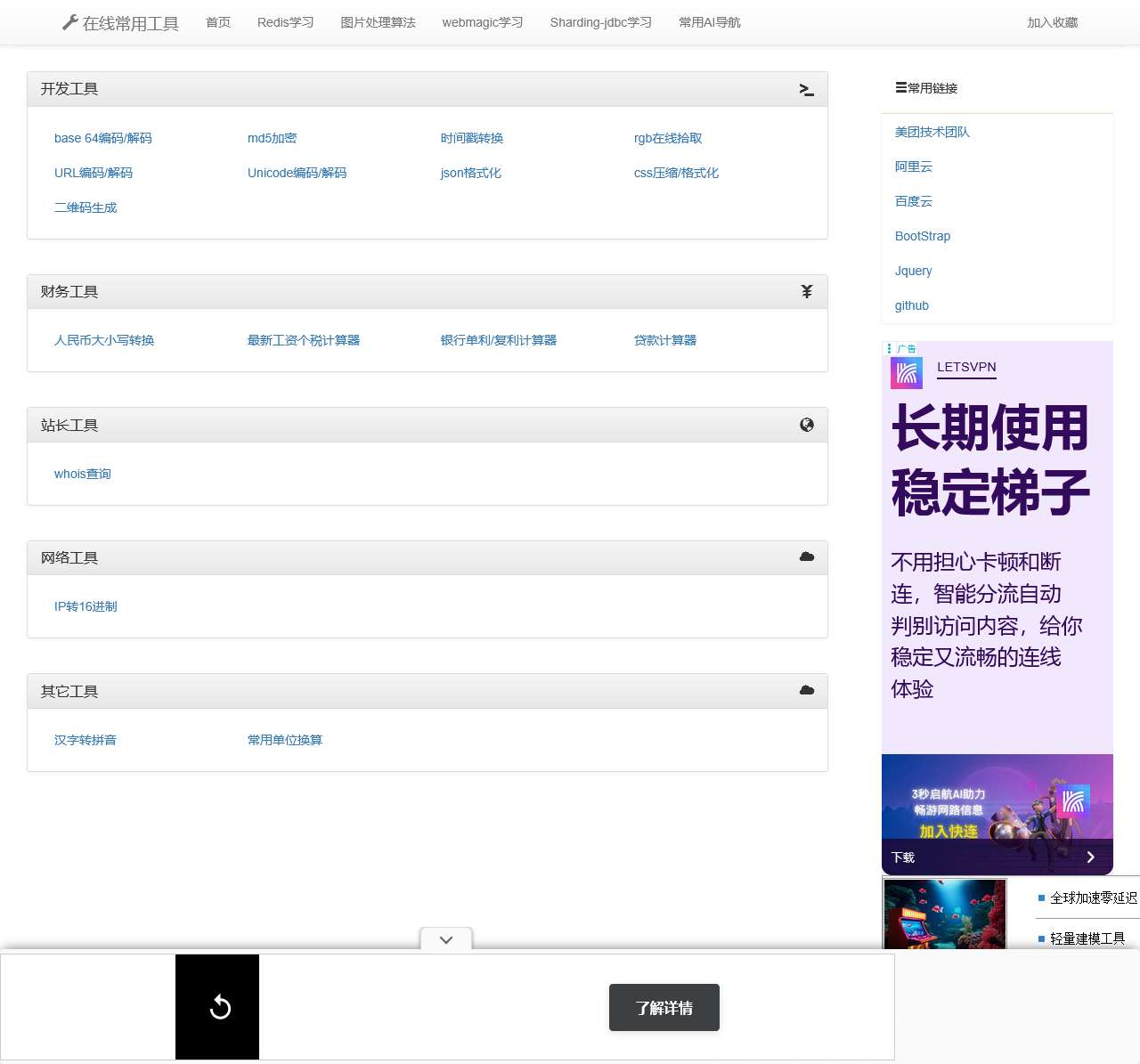
Task: Click the terminal icon in the 开发工具 header
Action: 806,89
